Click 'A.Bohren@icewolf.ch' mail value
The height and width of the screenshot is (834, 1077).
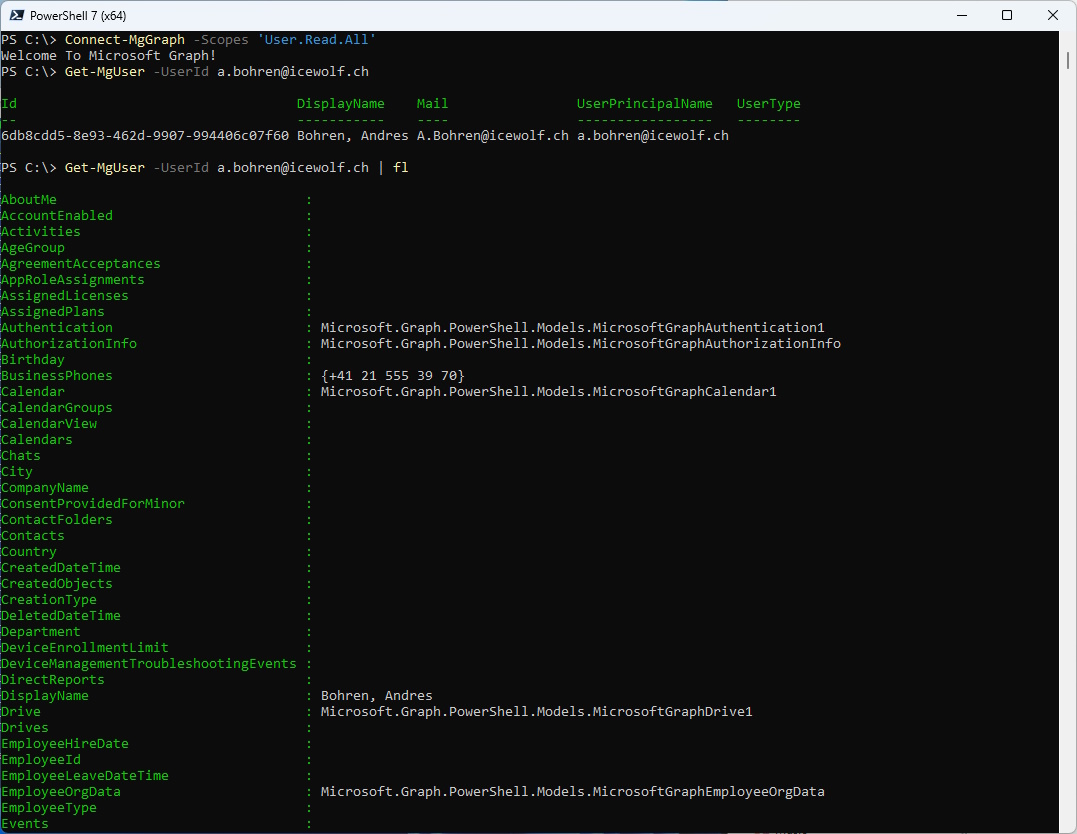(492, 135)
